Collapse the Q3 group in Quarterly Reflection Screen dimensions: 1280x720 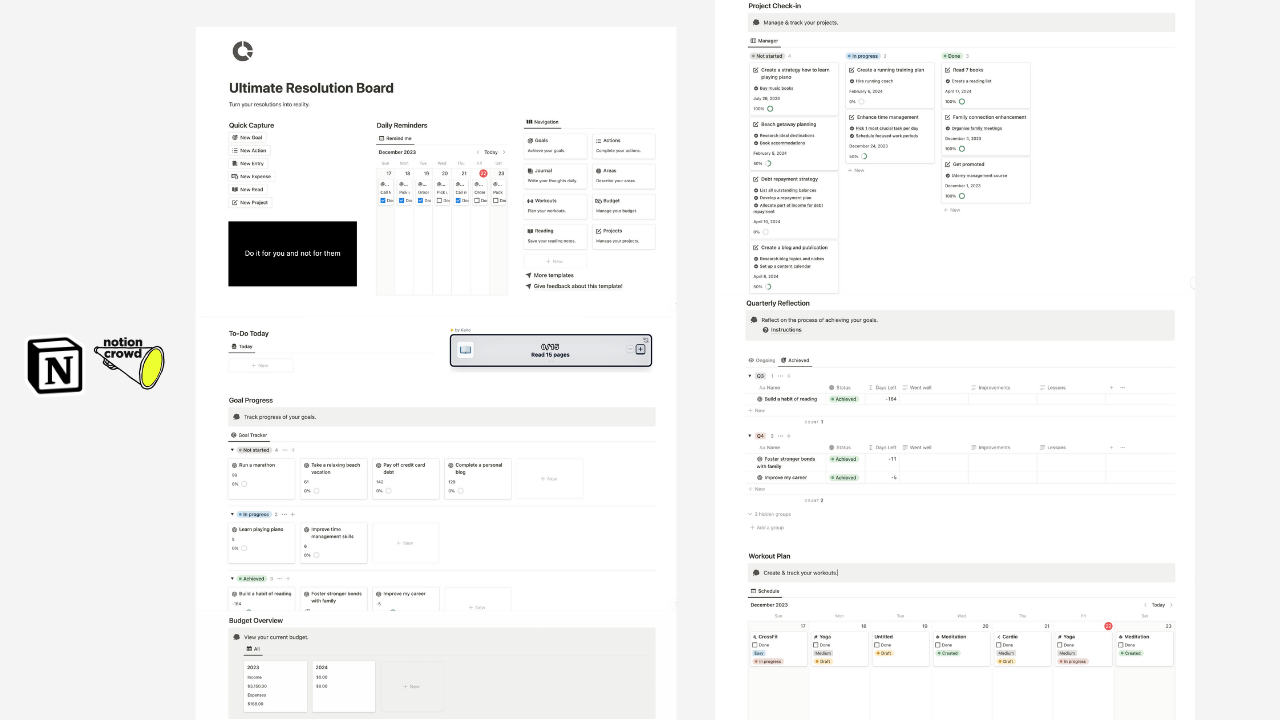point(750,376)
